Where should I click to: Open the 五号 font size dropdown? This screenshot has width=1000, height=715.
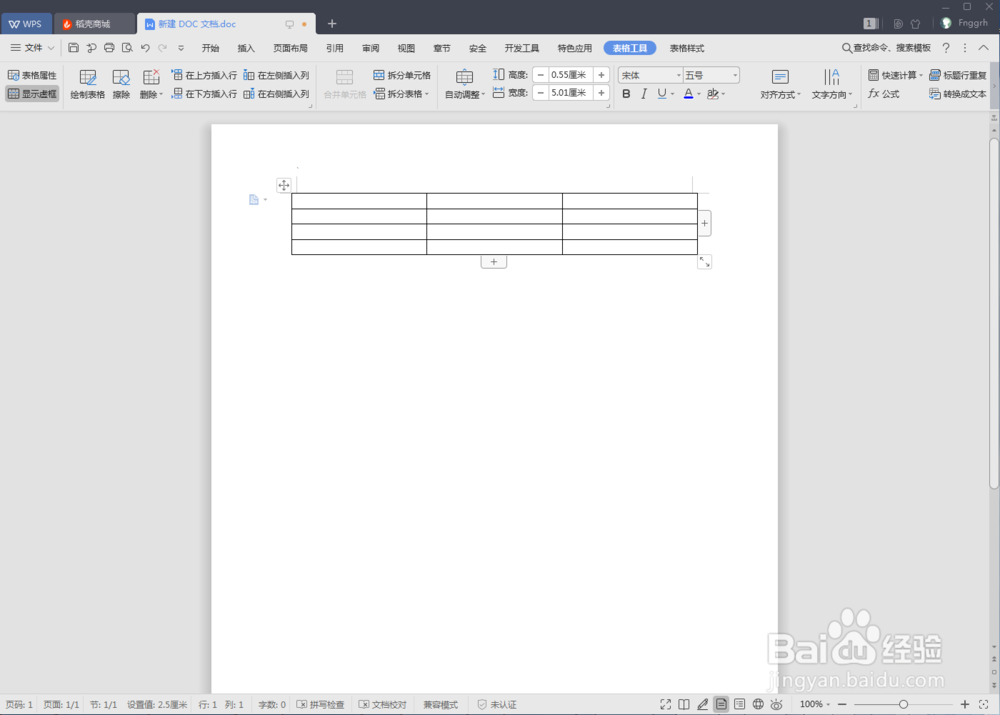pyautogui.click(x=735, y=75)
